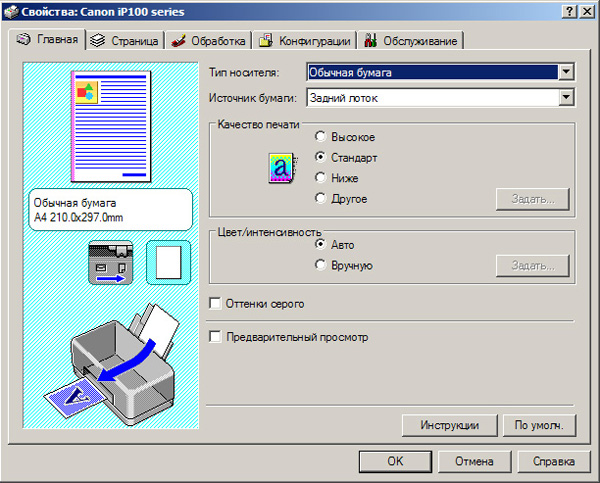Click the question mark help button
600x483 pixels.
(x=569, y=11)
